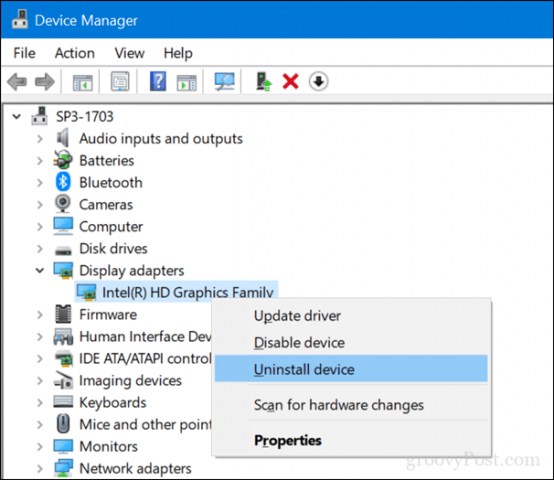Click Properties in the context menu

[288, 440]
